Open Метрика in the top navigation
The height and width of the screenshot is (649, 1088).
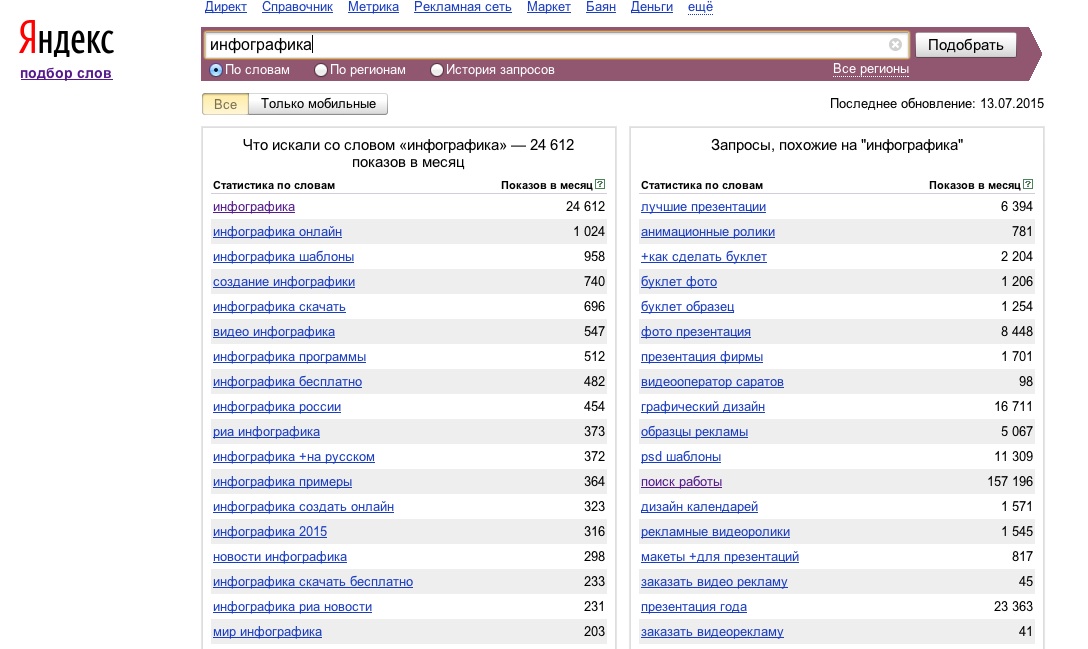click(x=373, y=7)
